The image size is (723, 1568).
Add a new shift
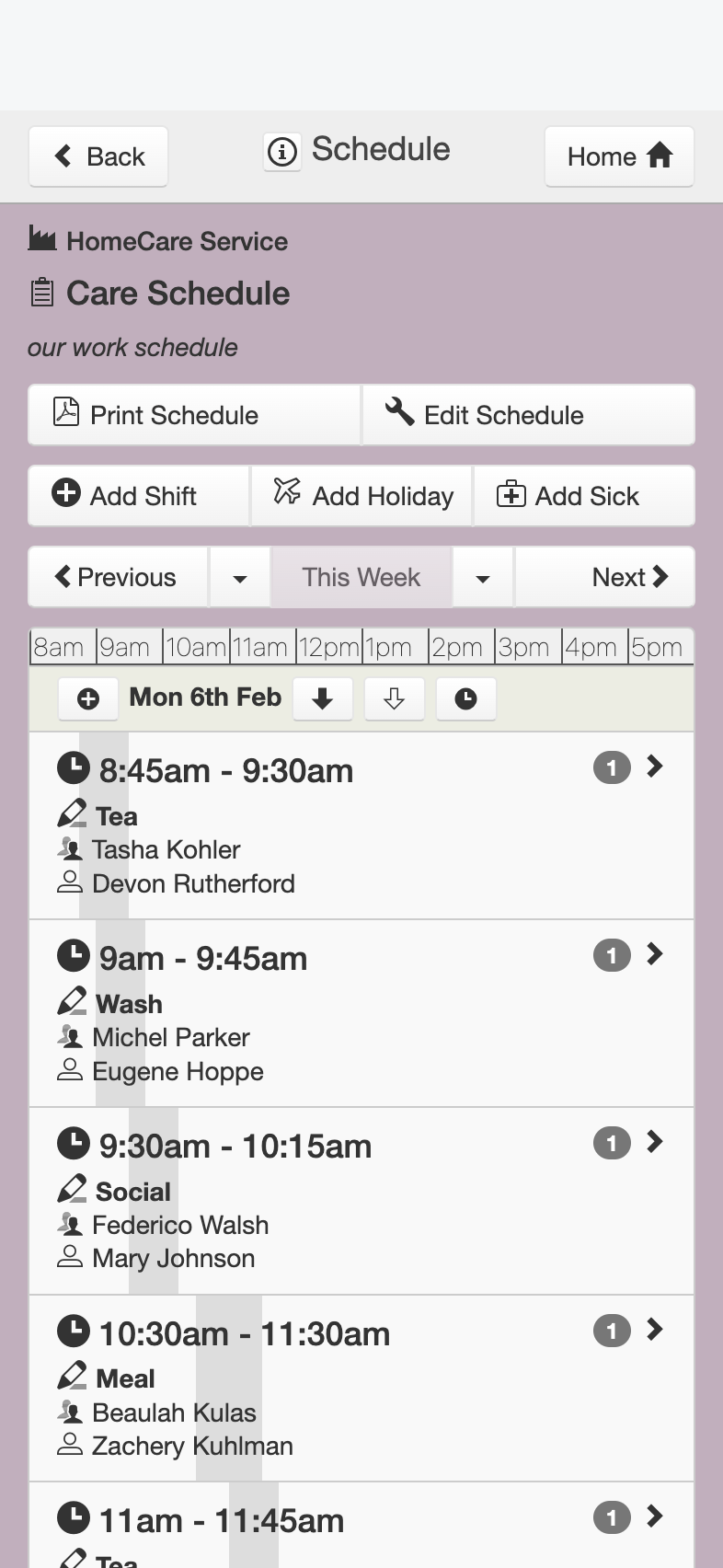(139, 496)
